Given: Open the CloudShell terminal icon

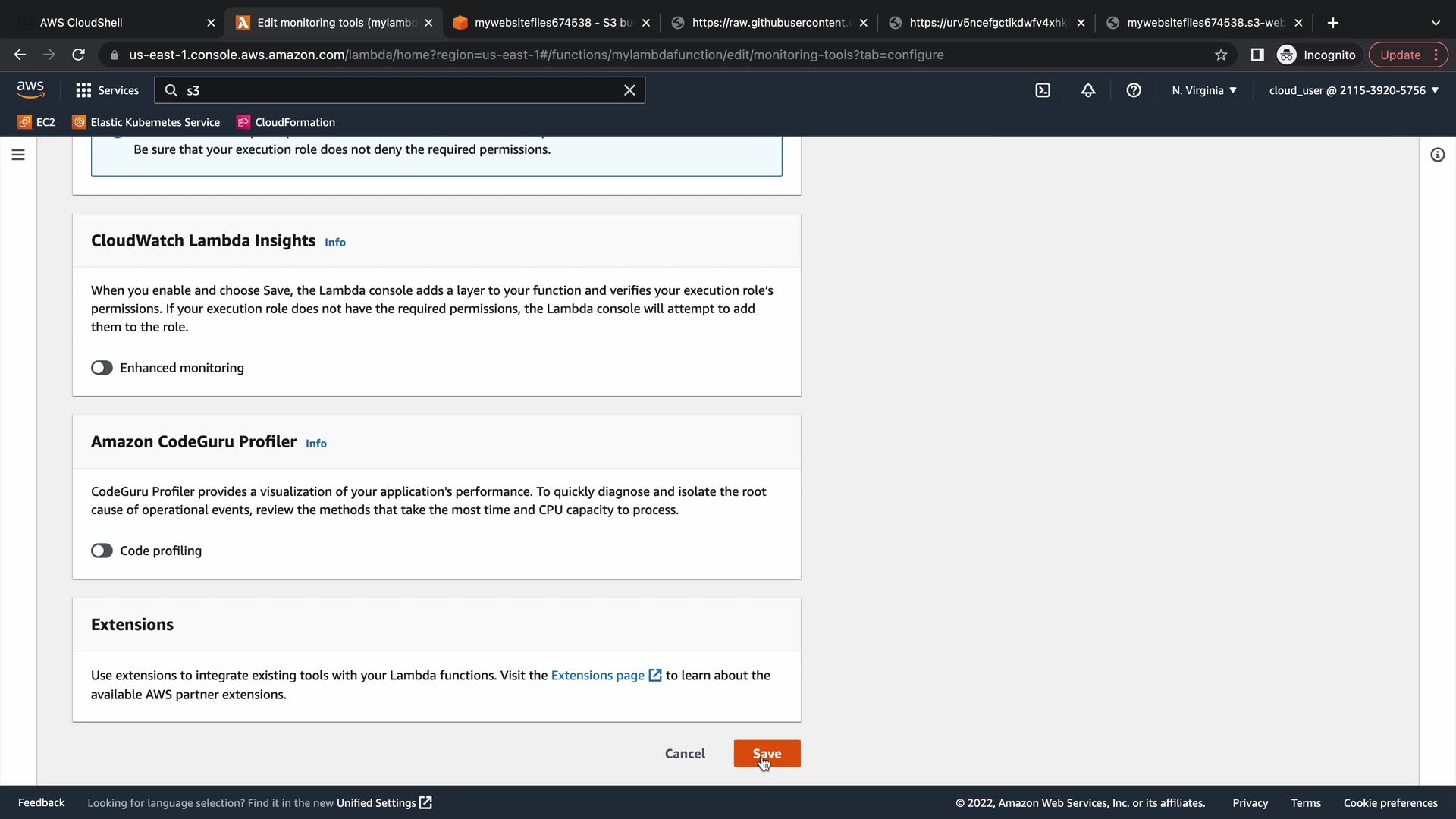Looking at the screenshot, I should [x=1043, y=90].
